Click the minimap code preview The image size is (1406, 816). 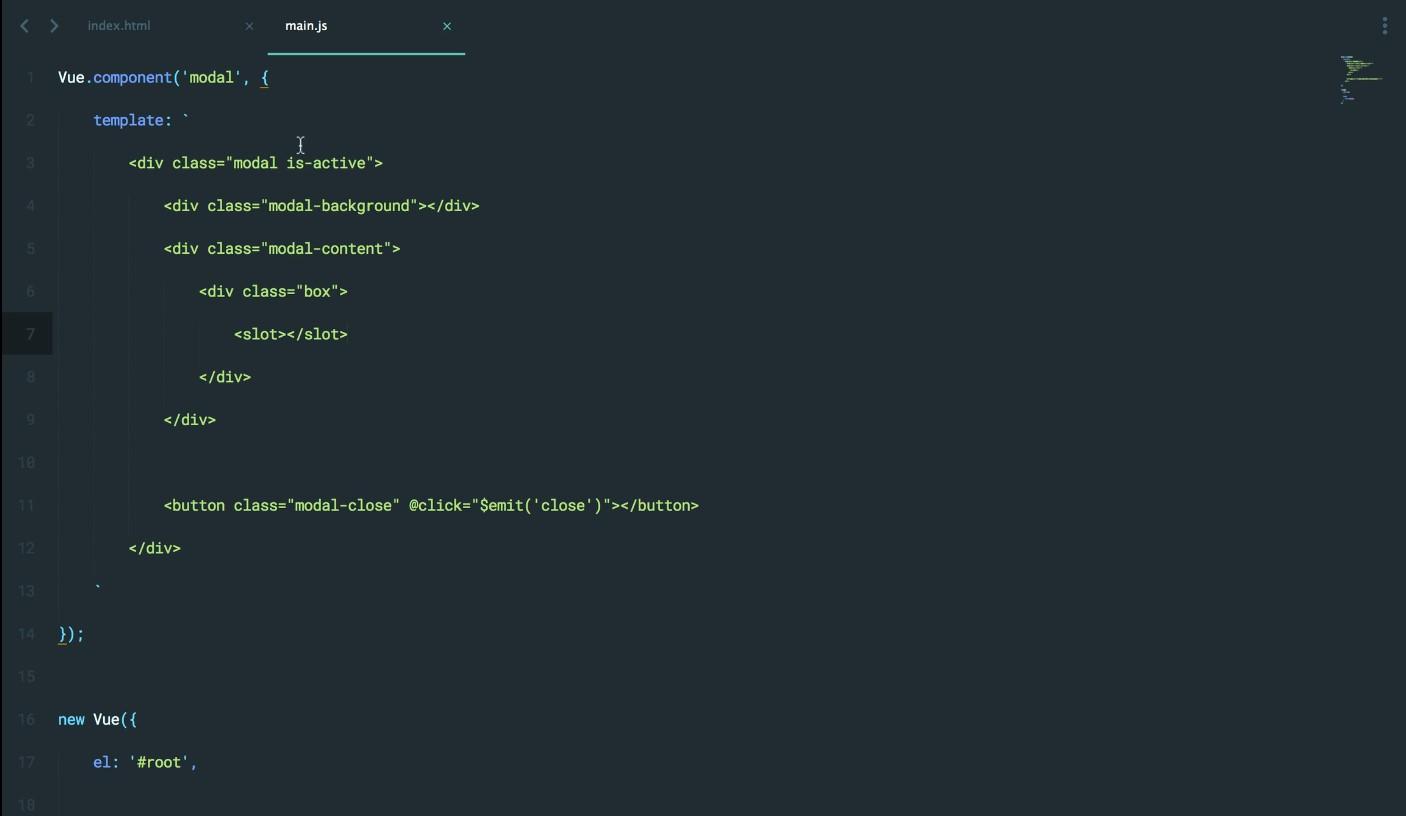click(x=1361, y=80)
